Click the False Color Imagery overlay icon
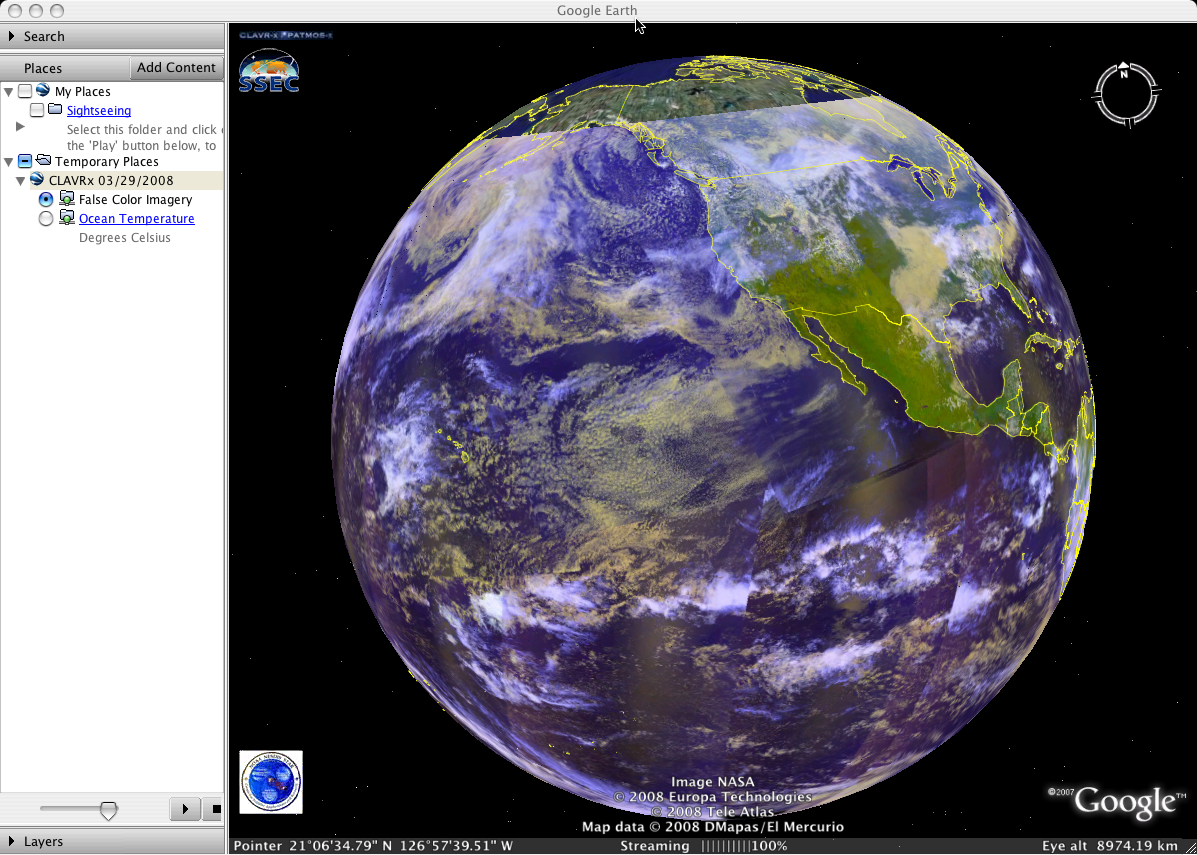The height and width of the screenshot is (855, 1197). [x=66, y=199]
